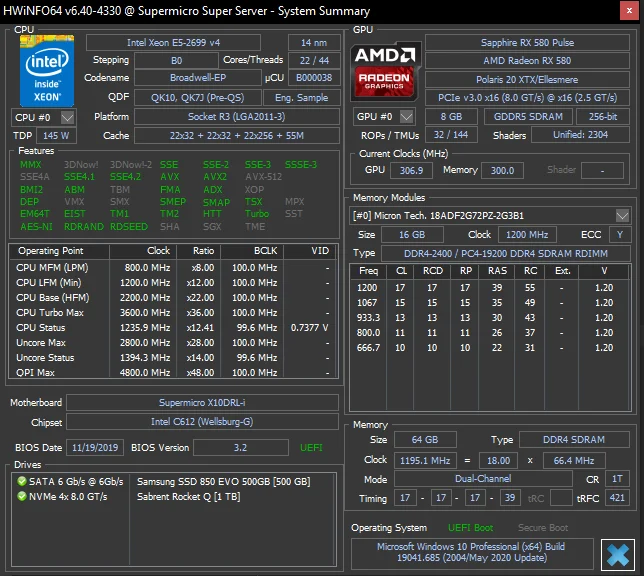Click the module clock 1200 MHz field
The height and width of the screenshot is (576, 644).
click(527, 235)
